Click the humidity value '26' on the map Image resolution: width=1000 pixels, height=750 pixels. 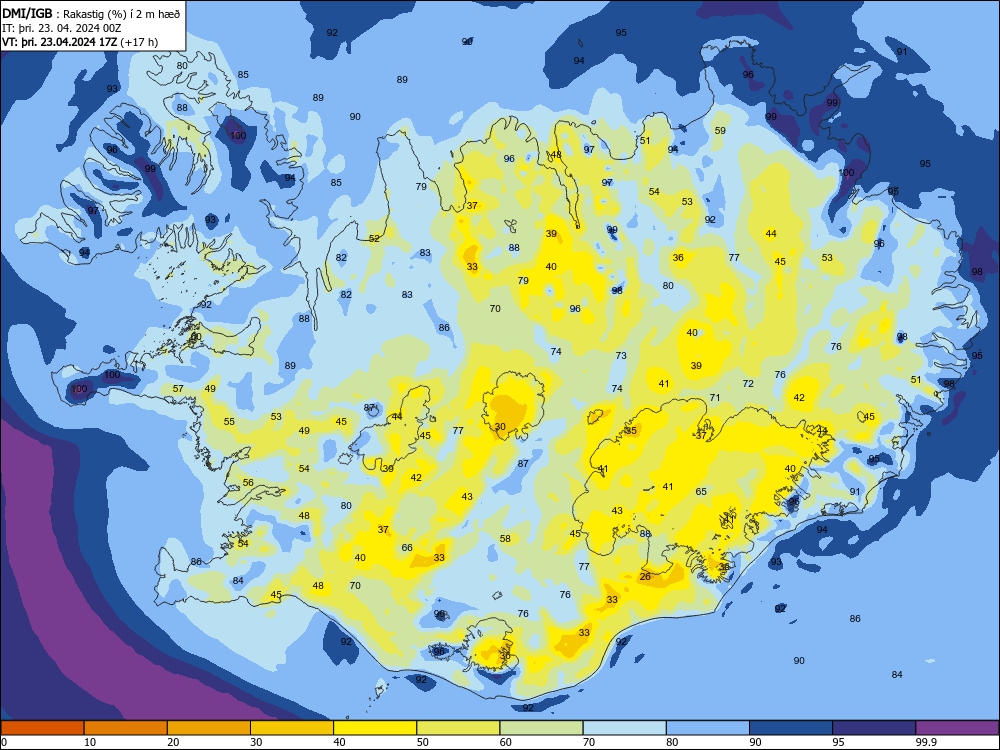645,577
